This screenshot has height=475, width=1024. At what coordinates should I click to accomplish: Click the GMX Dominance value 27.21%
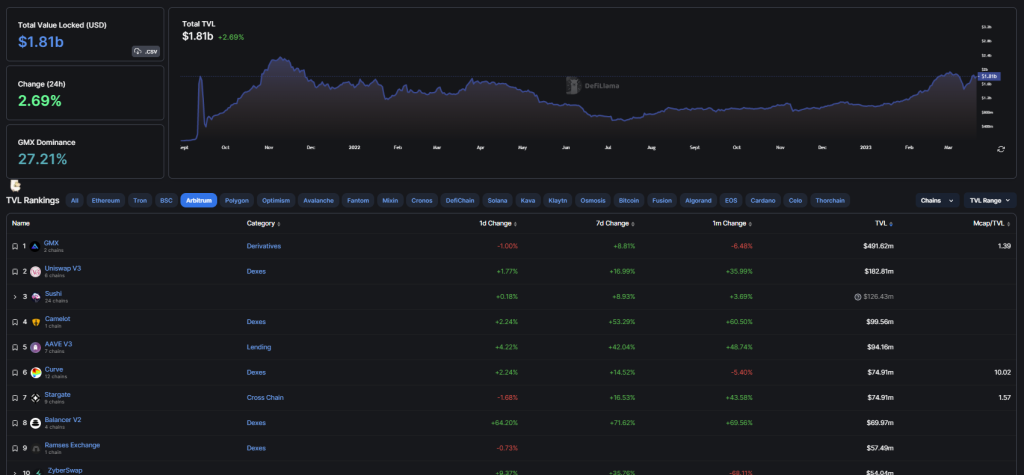(x=42, y=159)
